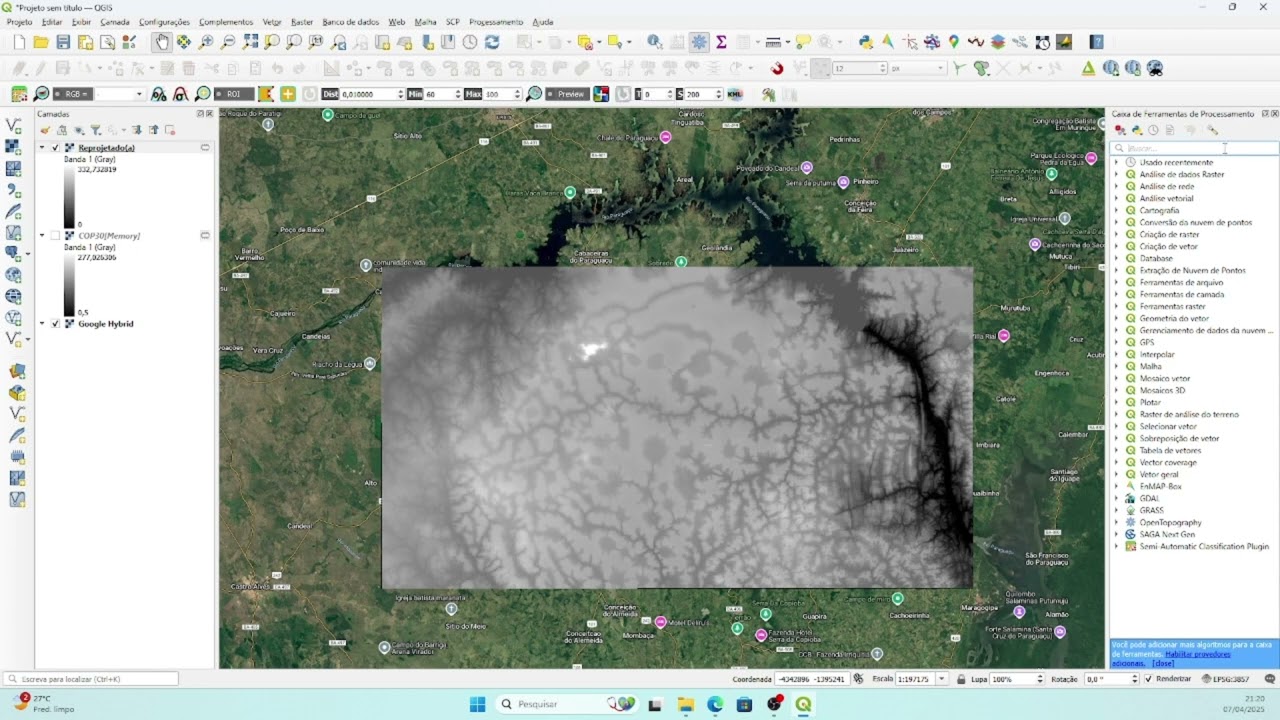
Task: Open statistical summary Sigma icon
Action: click(721, 42)
